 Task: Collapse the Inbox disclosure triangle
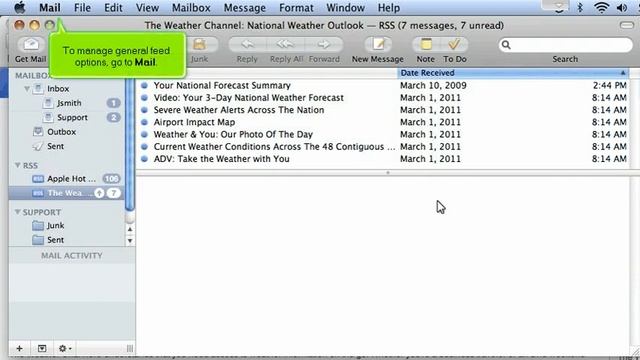(x=27, y=89)
